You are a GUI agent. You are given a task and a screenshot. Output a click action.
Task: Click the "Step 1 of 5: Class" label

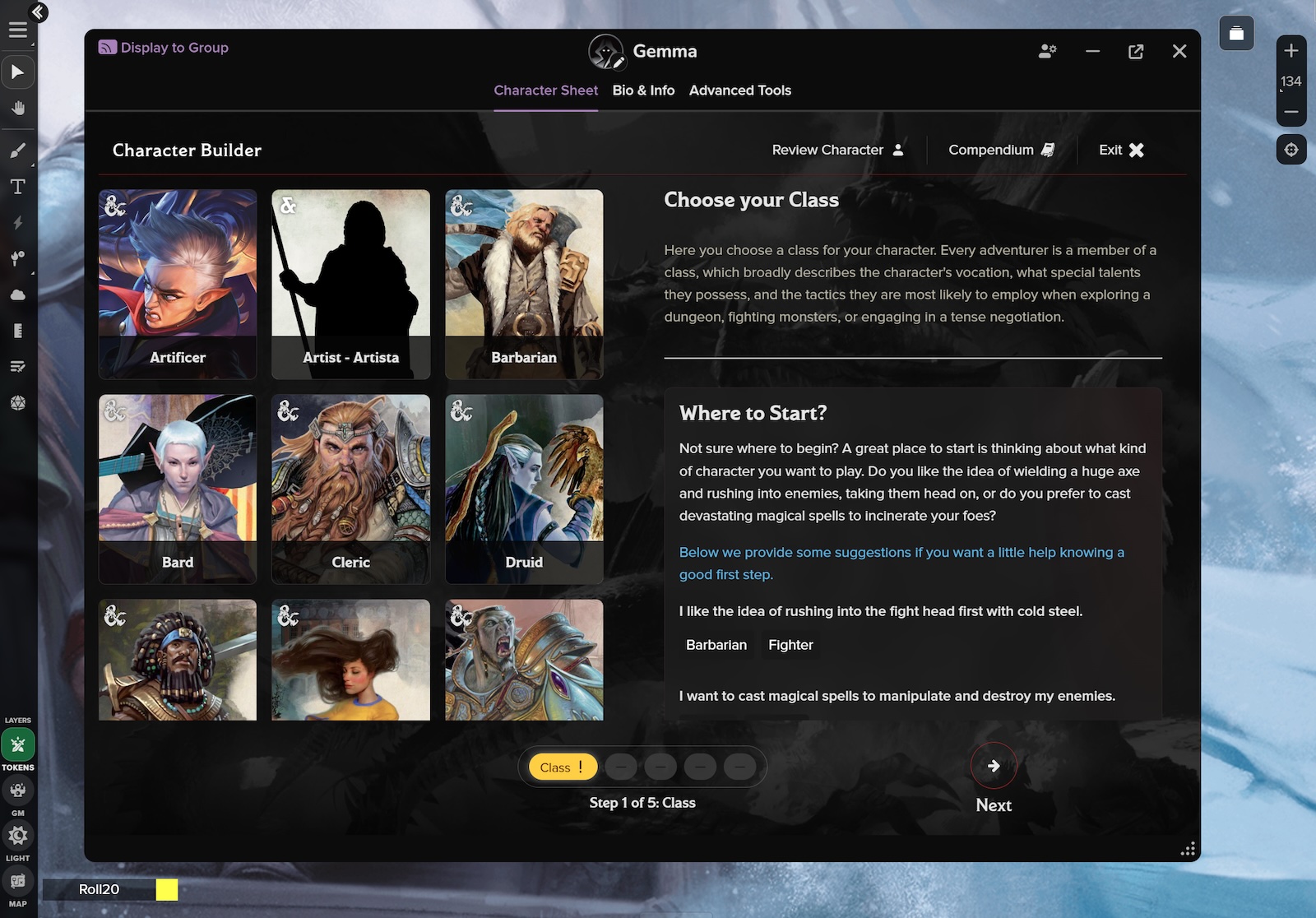click(x=642, y=803)
